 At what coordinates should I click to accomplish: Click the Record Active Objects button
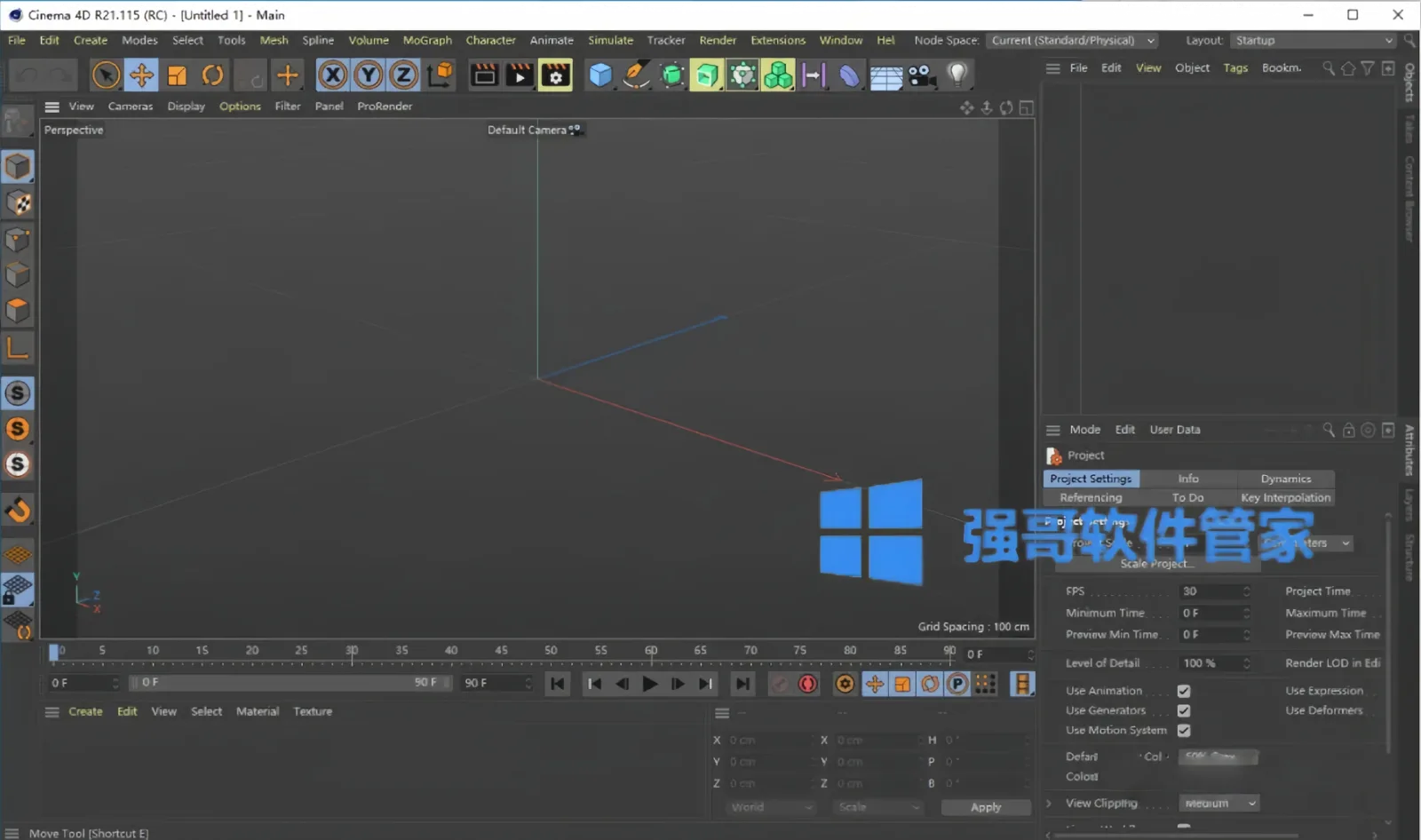(780, 684)
